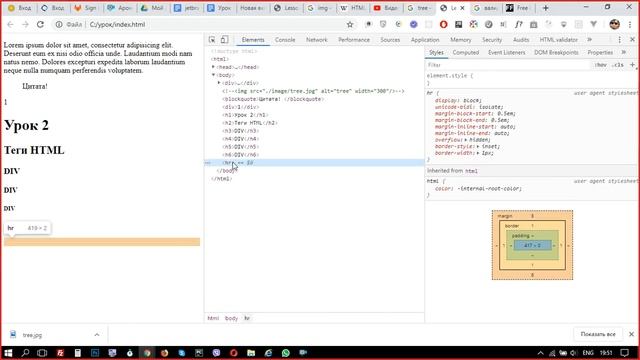The image size is (640, 360).
Task: Open the Security tab
Action: (x=491, y=40)
